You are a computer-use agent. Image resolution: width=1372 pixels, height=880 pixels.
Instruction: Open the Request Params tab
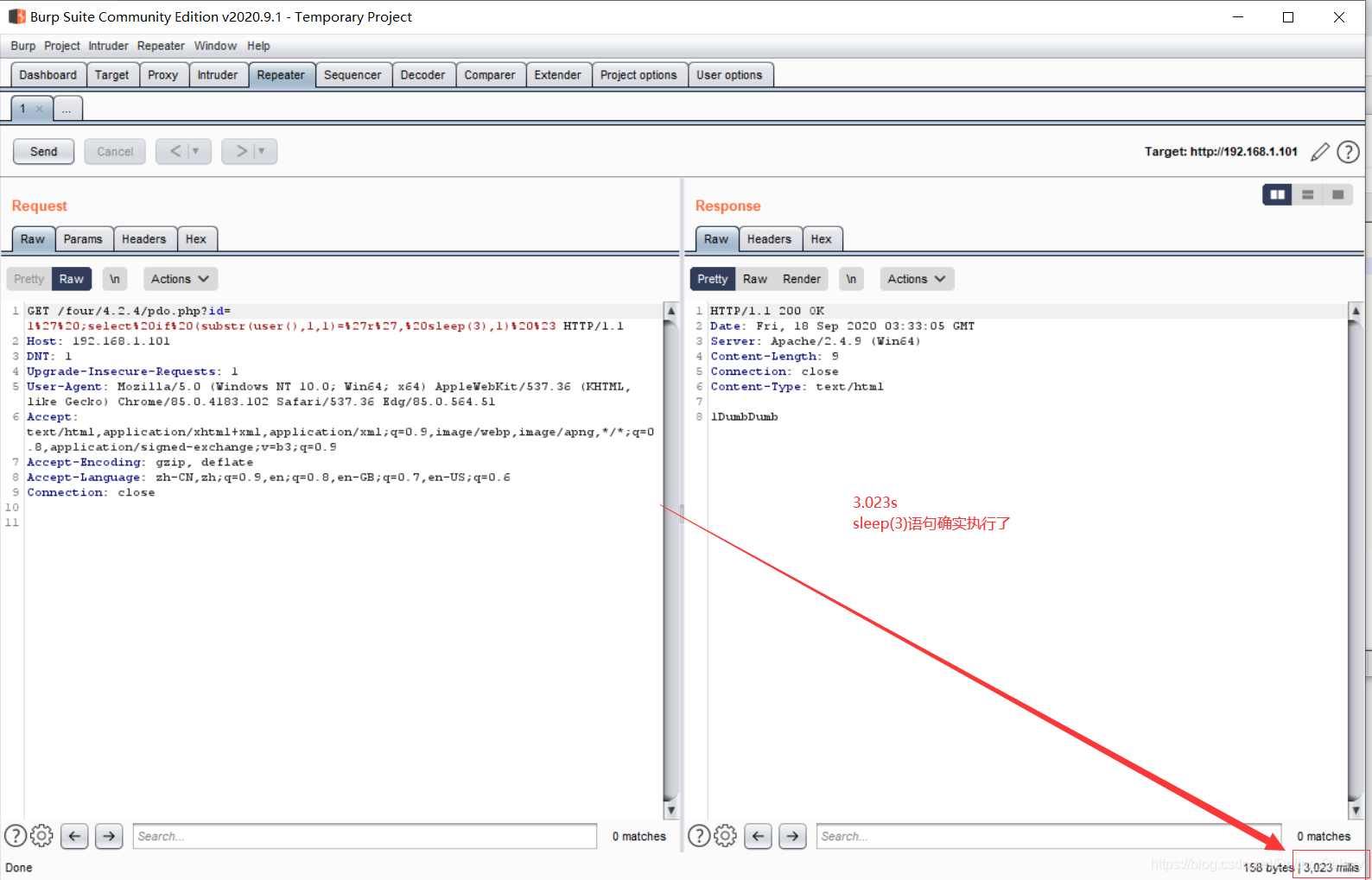(83, 239)
